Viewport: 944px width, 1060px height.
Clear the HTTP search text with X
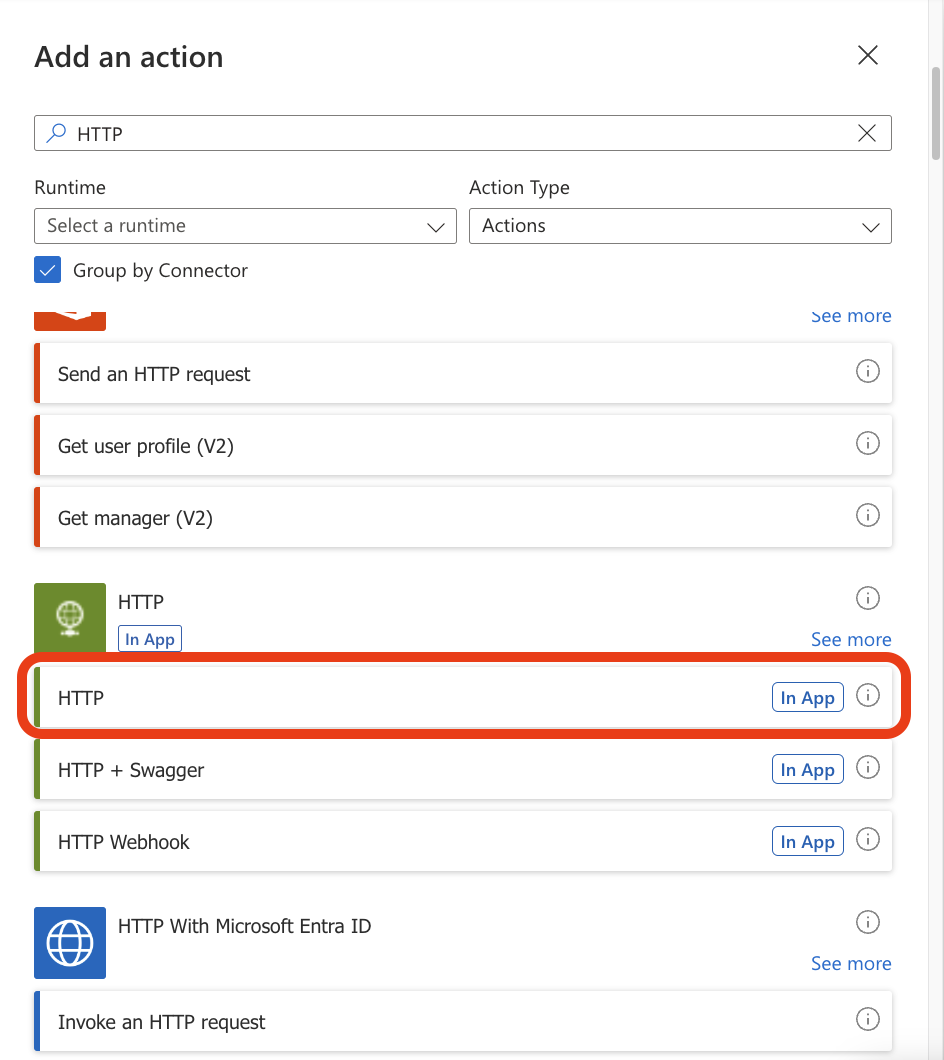click(867, 133)
